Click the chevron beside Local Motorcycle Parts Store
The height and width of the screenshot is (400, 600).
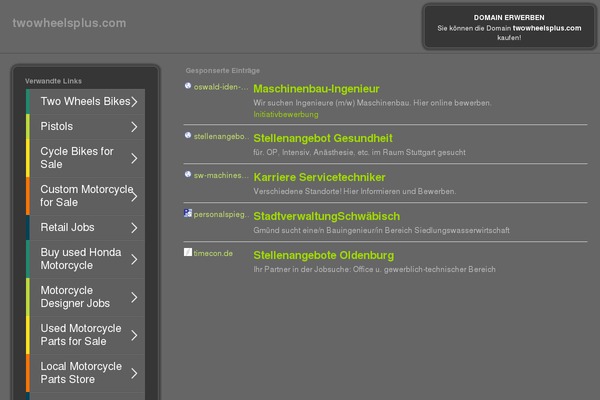click(x=134, y=373)
